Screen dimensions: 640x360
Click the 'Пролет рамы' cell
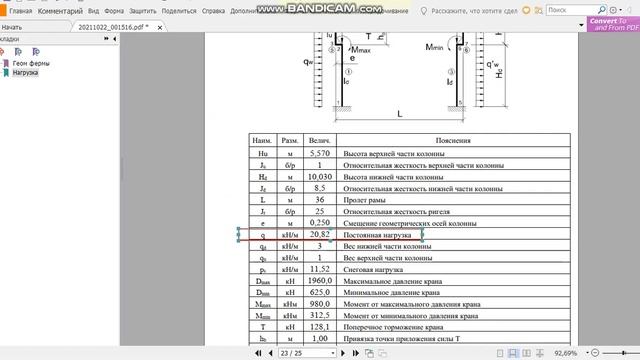click(x=453, y=200)
